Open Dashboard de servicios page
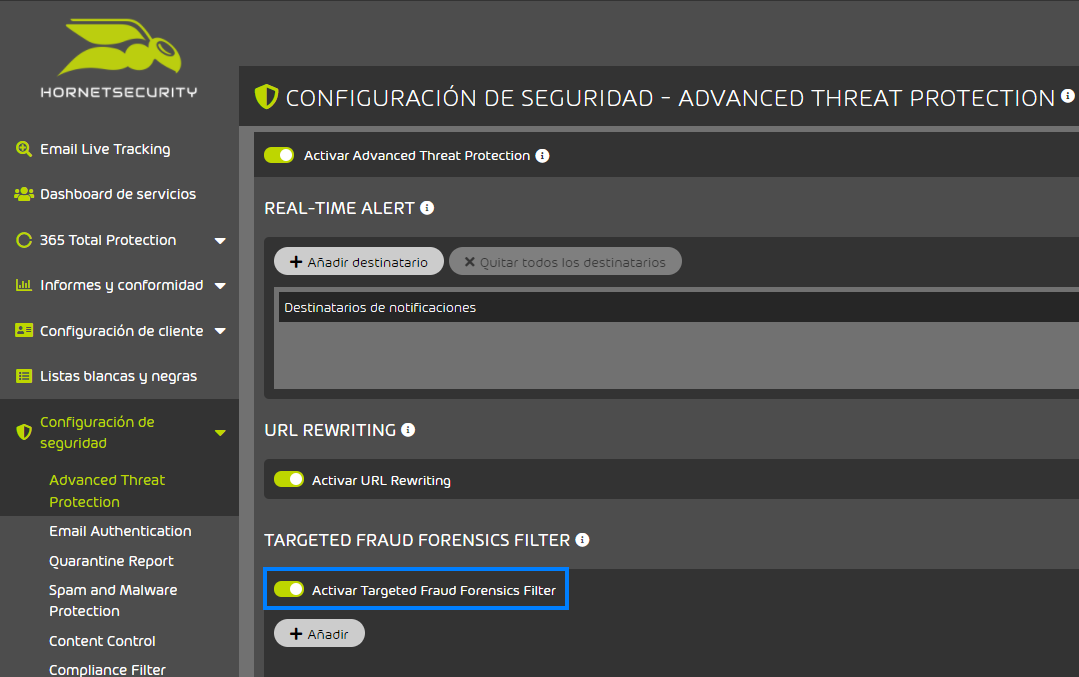Screen dimensions: 1079x677 [118, 194]
